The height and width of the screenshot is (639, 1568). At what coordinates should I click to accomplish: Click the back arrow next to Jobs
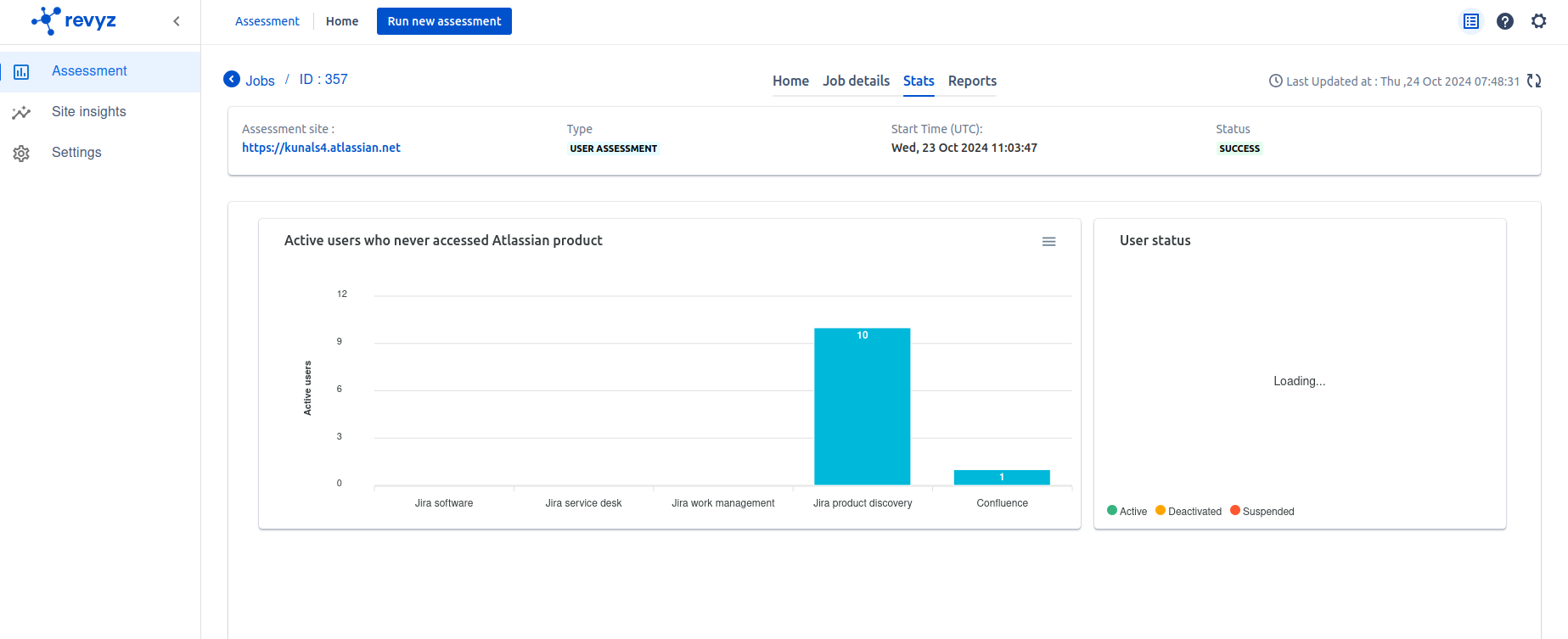click(232, 79)
